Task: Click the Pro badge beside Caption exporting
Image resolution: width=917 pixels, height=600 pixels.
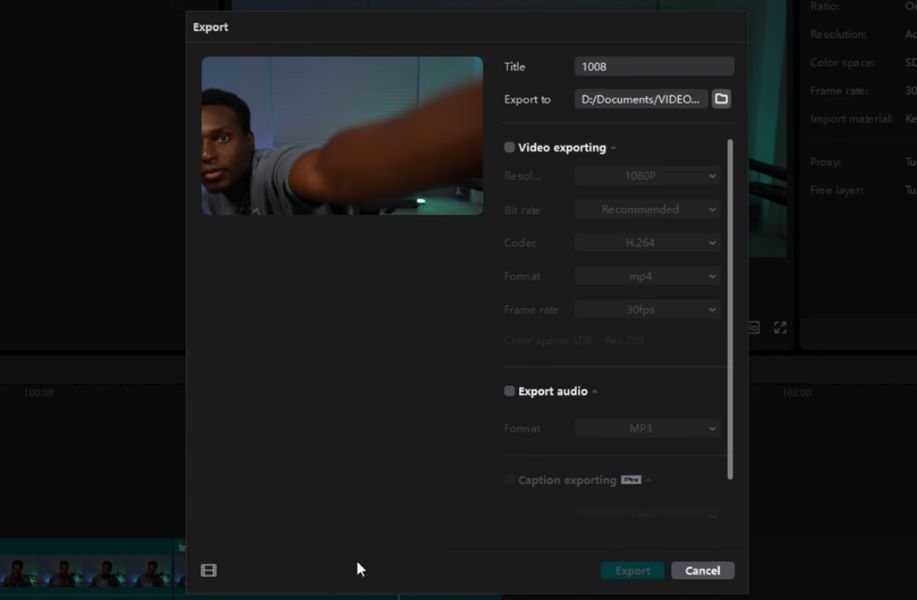Action: [630, 480]
